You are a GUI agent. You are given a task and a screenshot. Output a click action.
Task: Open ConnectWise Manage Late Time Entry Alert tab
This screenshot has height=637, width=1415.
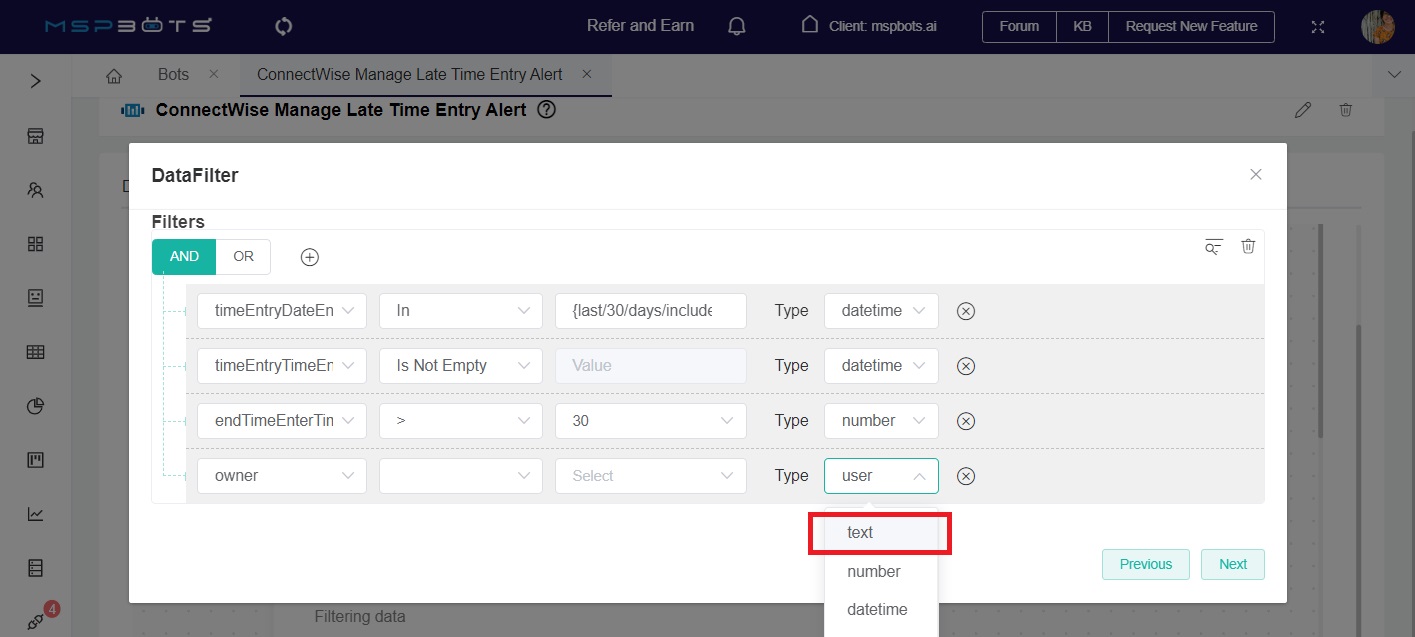[x=409, y=74]
